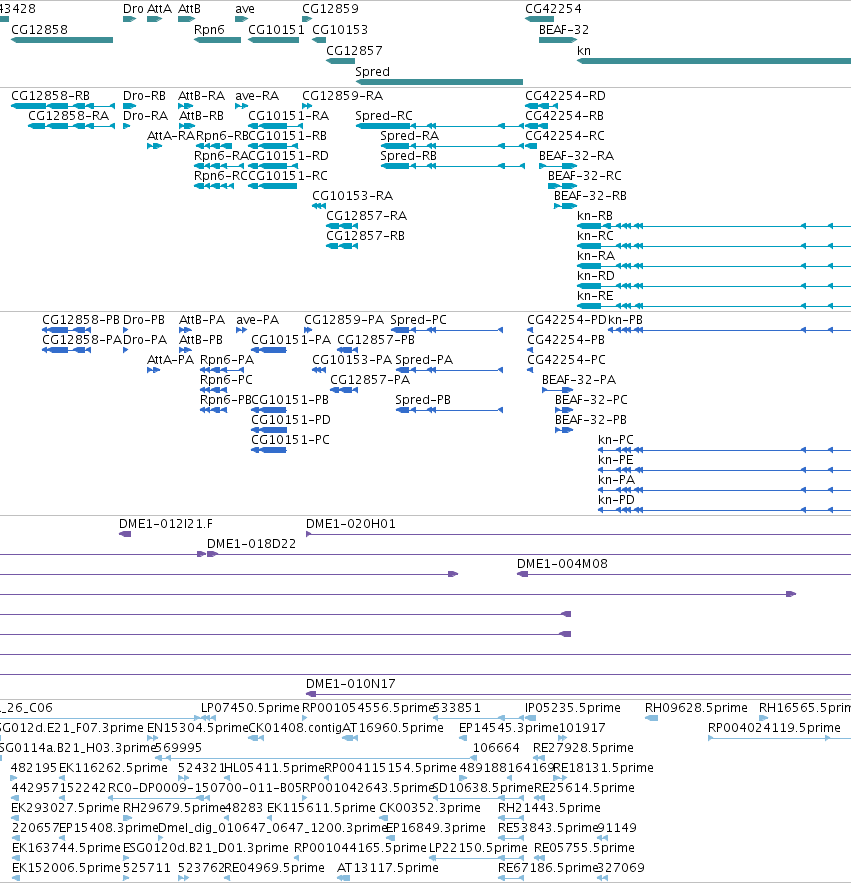Select transcript CG42254-RD
Image resolution: width=851 pixels, height=883 pixels.
(541, 106)
